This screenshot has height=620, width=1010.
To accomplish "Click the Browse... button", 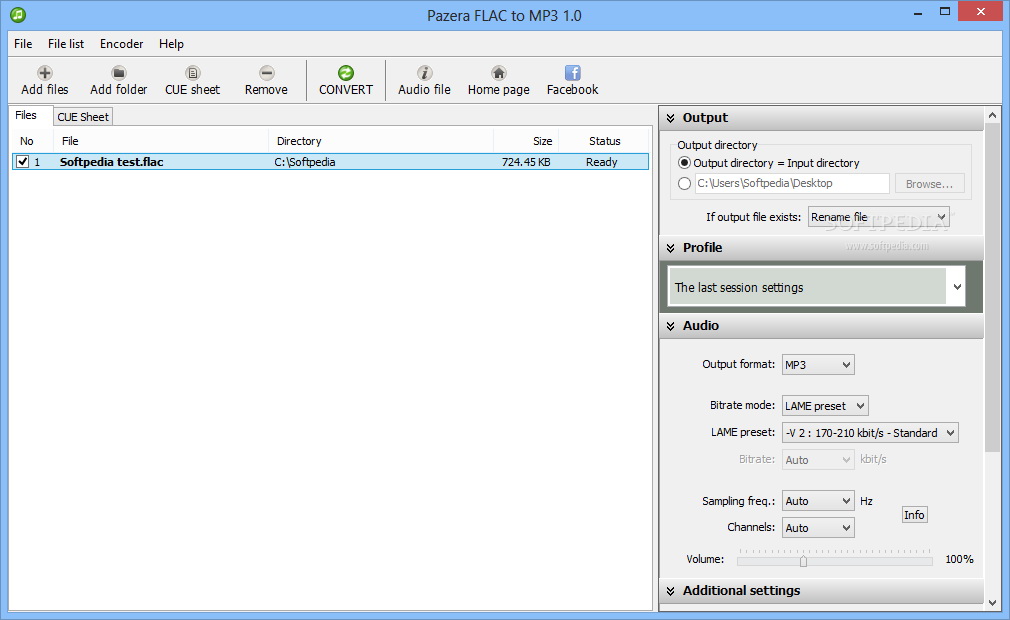I will [929, 183].
